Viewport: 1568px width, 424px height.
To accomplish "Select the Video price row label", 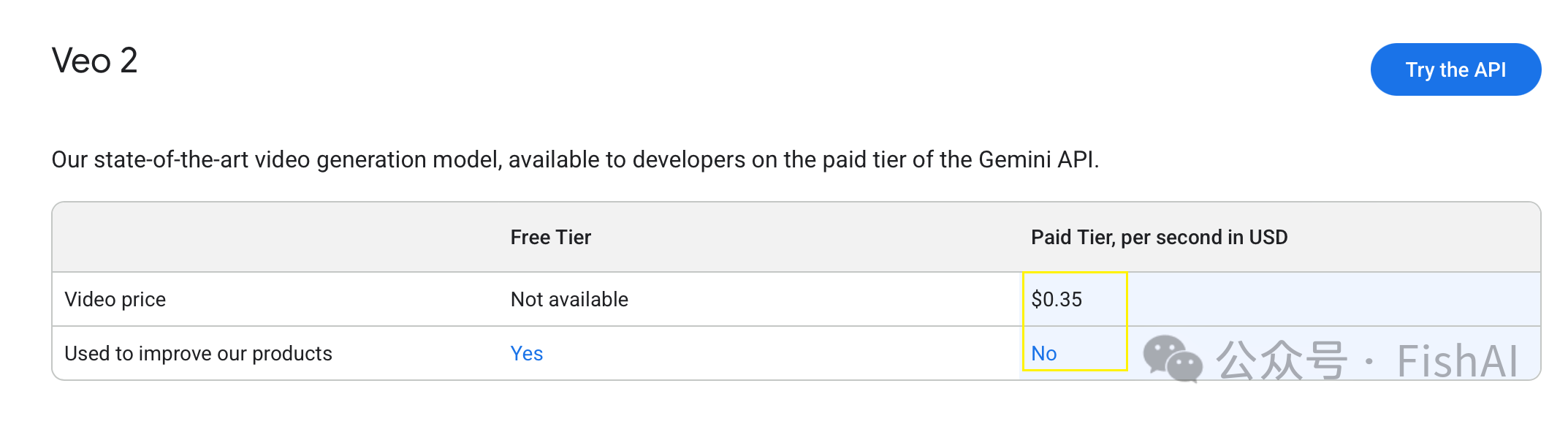I will [115, 300].
